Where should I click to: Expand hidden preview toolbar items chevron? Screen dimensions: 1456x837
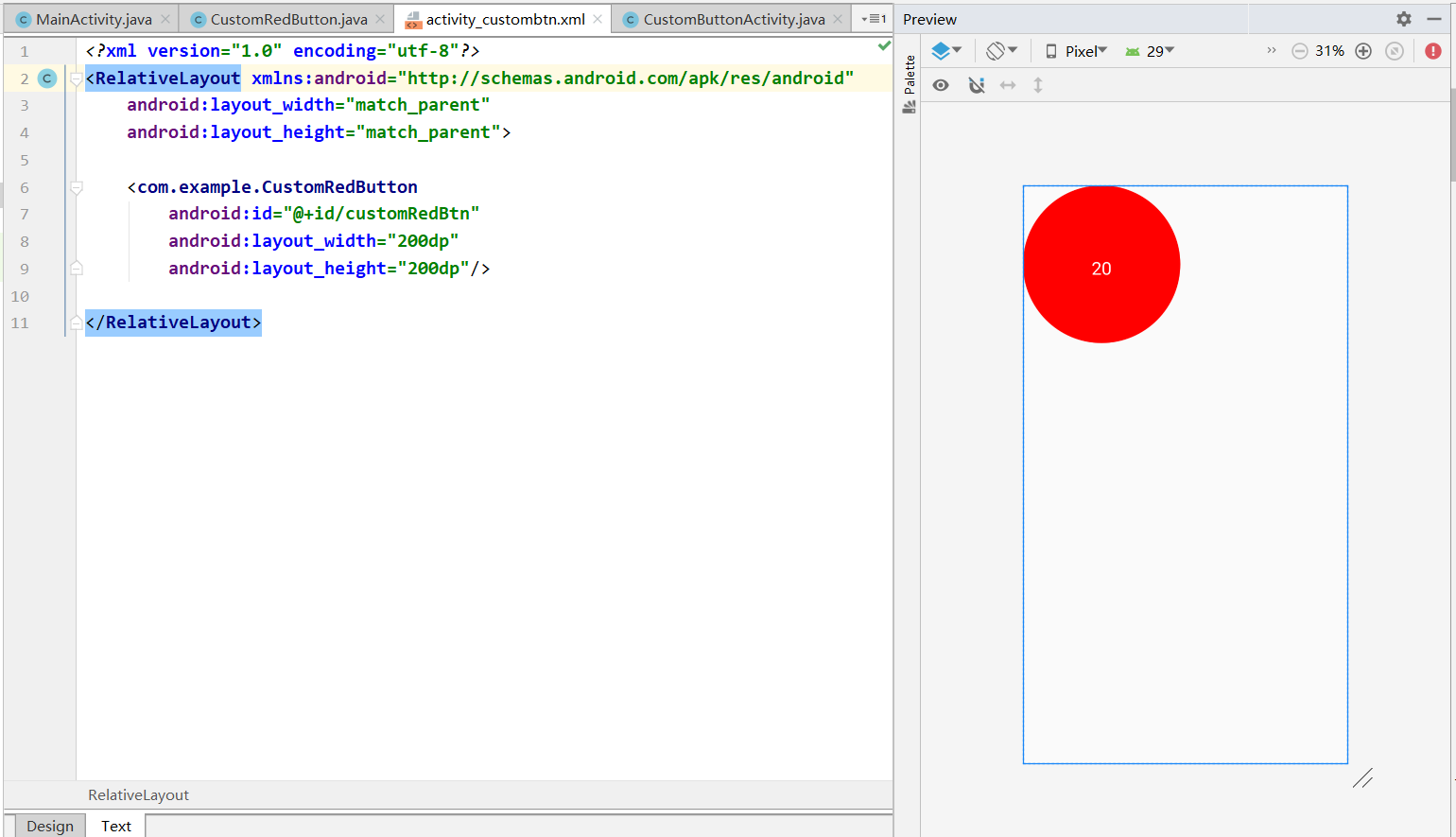[1272, 51]
